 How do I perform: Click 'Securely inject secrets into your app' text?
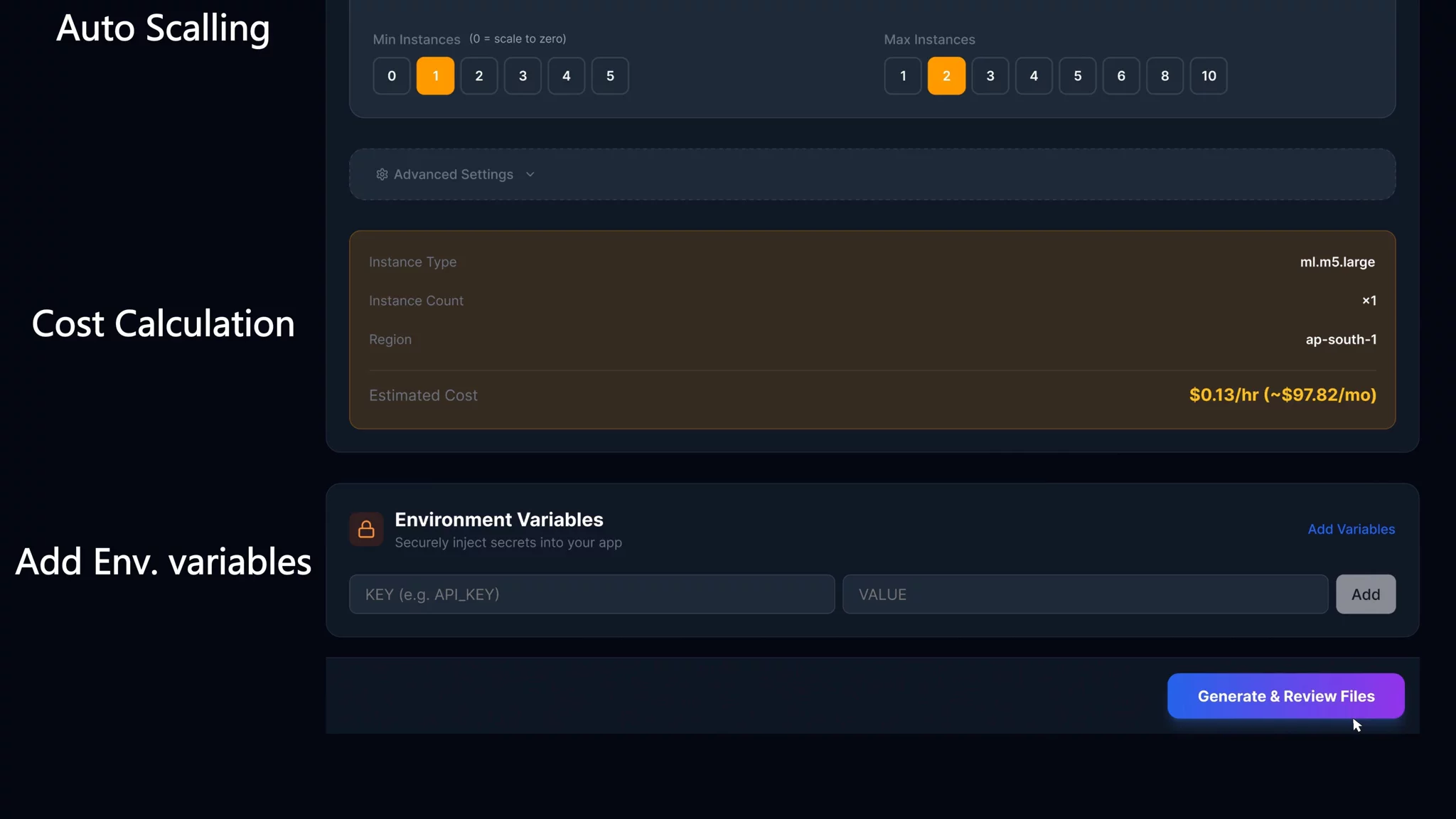(508, 542)
